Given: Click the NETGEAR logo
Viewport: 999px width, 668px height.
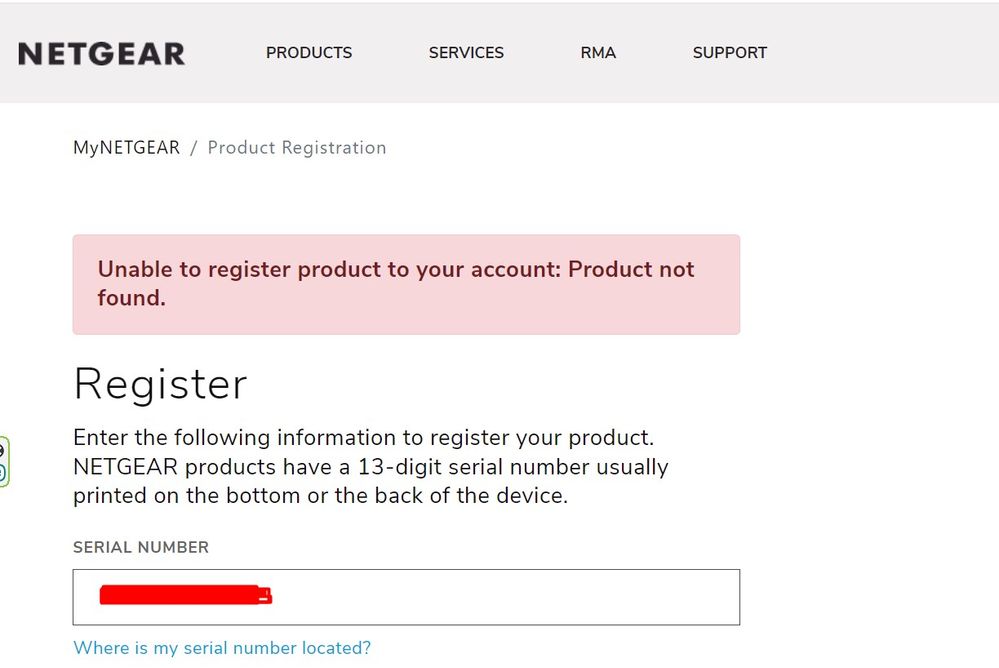Looking at the screenshot, I should tap(101, 53).
